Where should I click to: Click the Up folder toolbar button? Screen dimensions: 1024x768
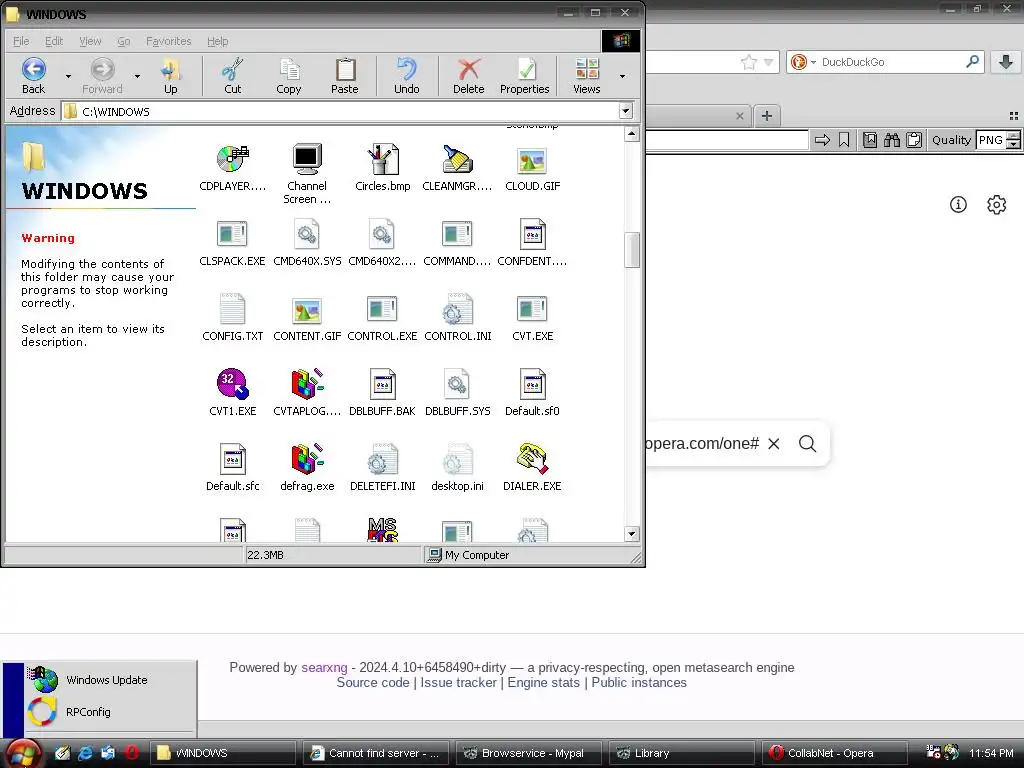(x=170, y=76)
